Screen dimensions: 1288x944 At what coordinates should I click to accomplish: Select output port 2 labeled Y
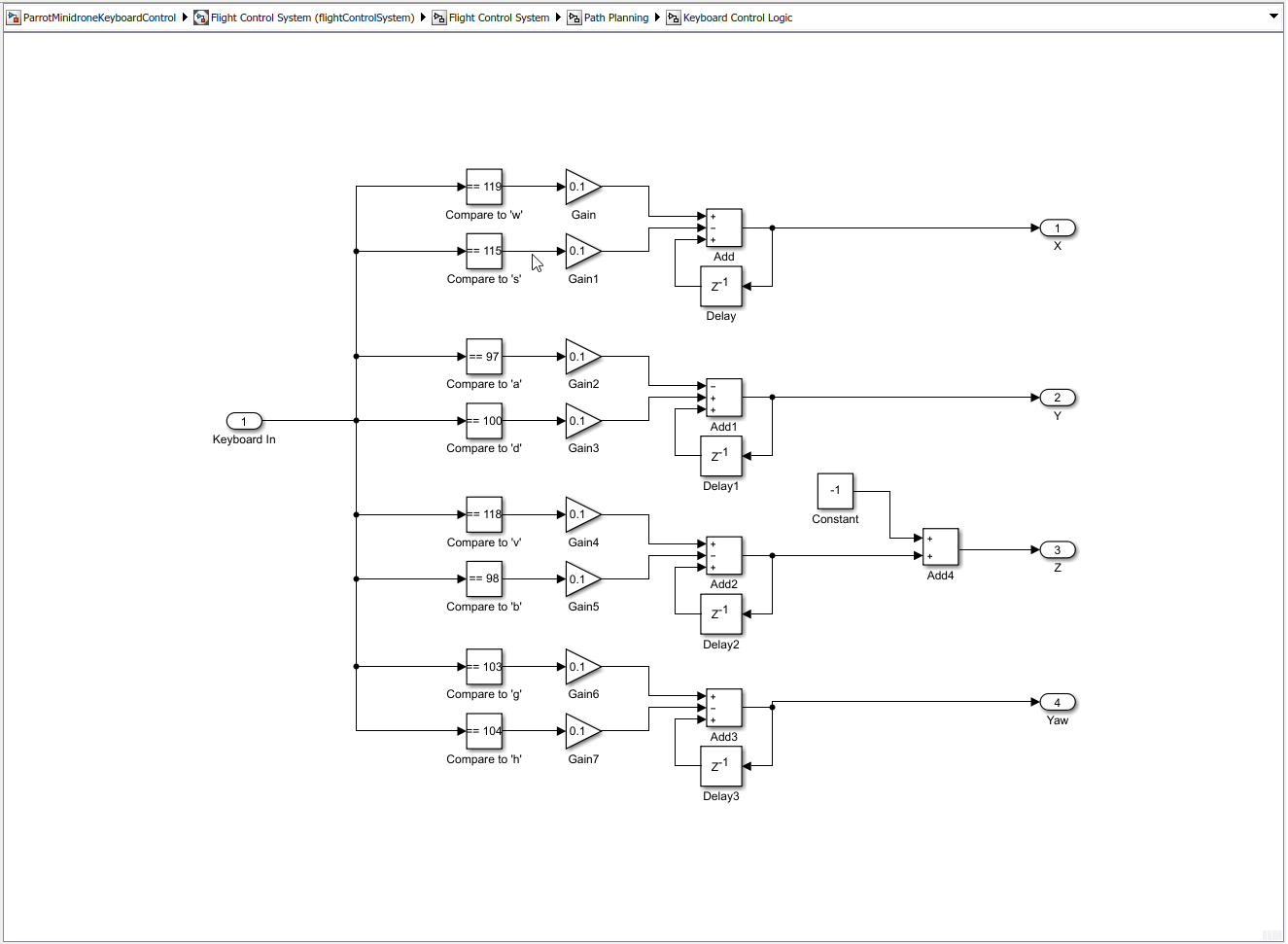pyautogui.click(x=1058, y=398)
